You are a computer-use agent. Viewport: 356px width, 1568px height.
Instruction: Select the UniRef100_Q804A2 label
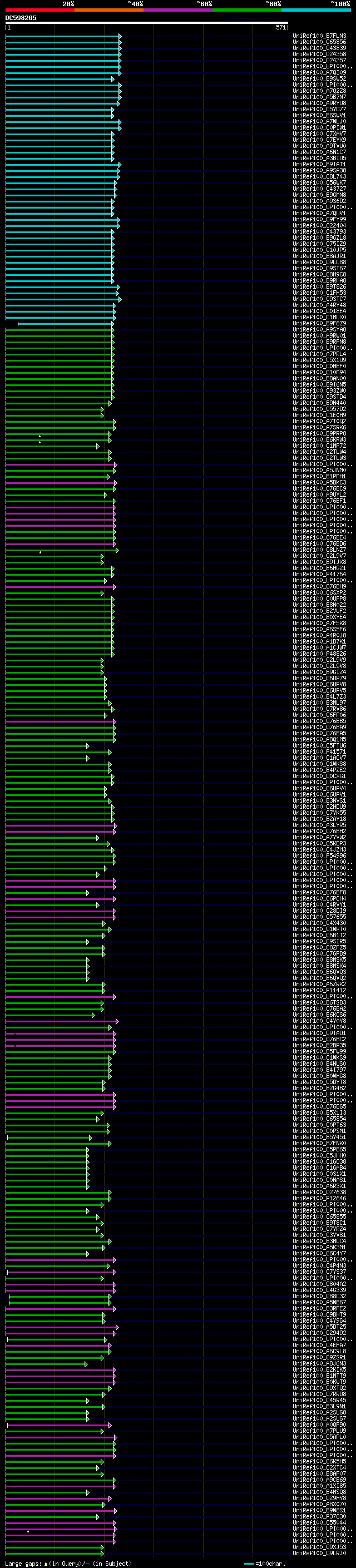click(x=319, y=1284)
